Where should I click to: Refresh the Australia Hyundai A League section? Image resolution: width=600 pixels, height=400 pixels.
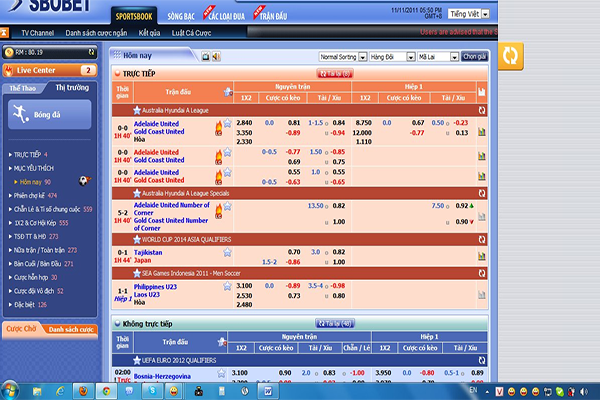point(482,110)
